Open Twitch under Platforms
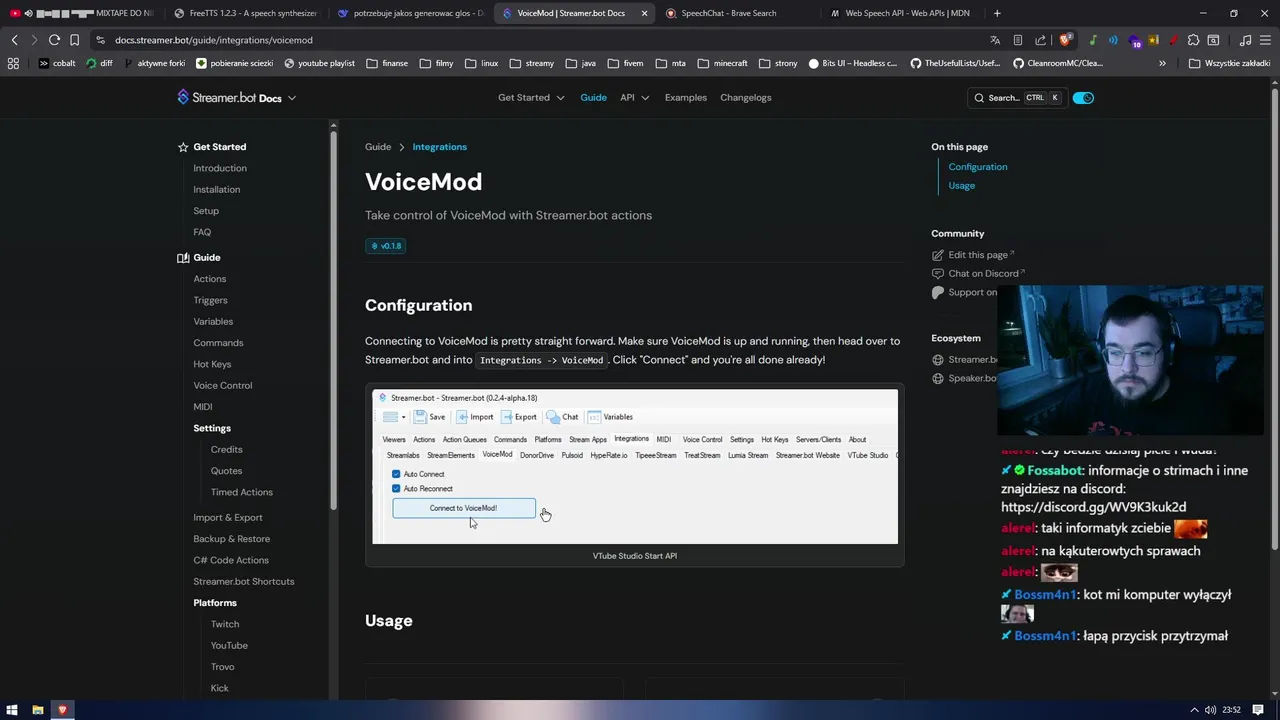Viewport: 1280px width, 720px height. click(225, 624)
